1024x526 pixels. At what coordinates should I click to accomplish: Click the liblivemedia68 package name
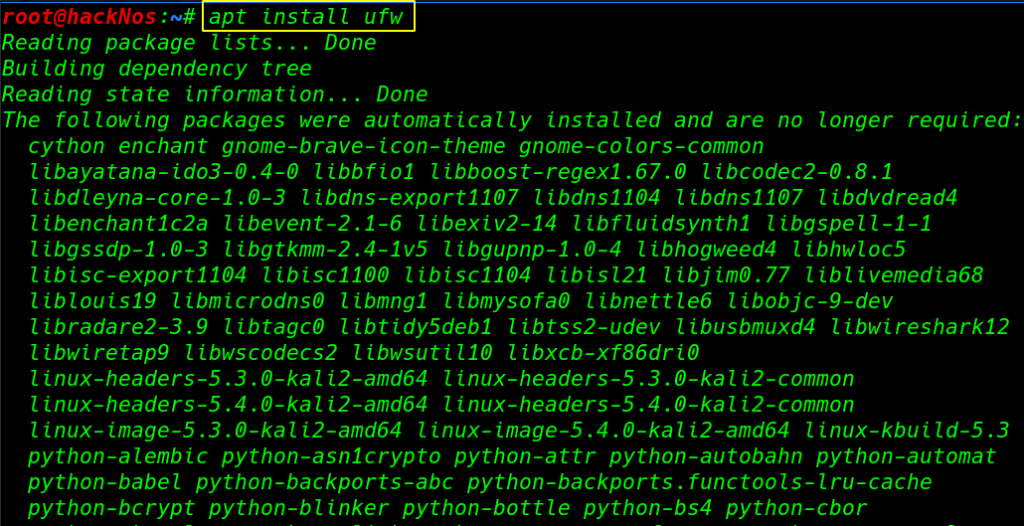893,275
